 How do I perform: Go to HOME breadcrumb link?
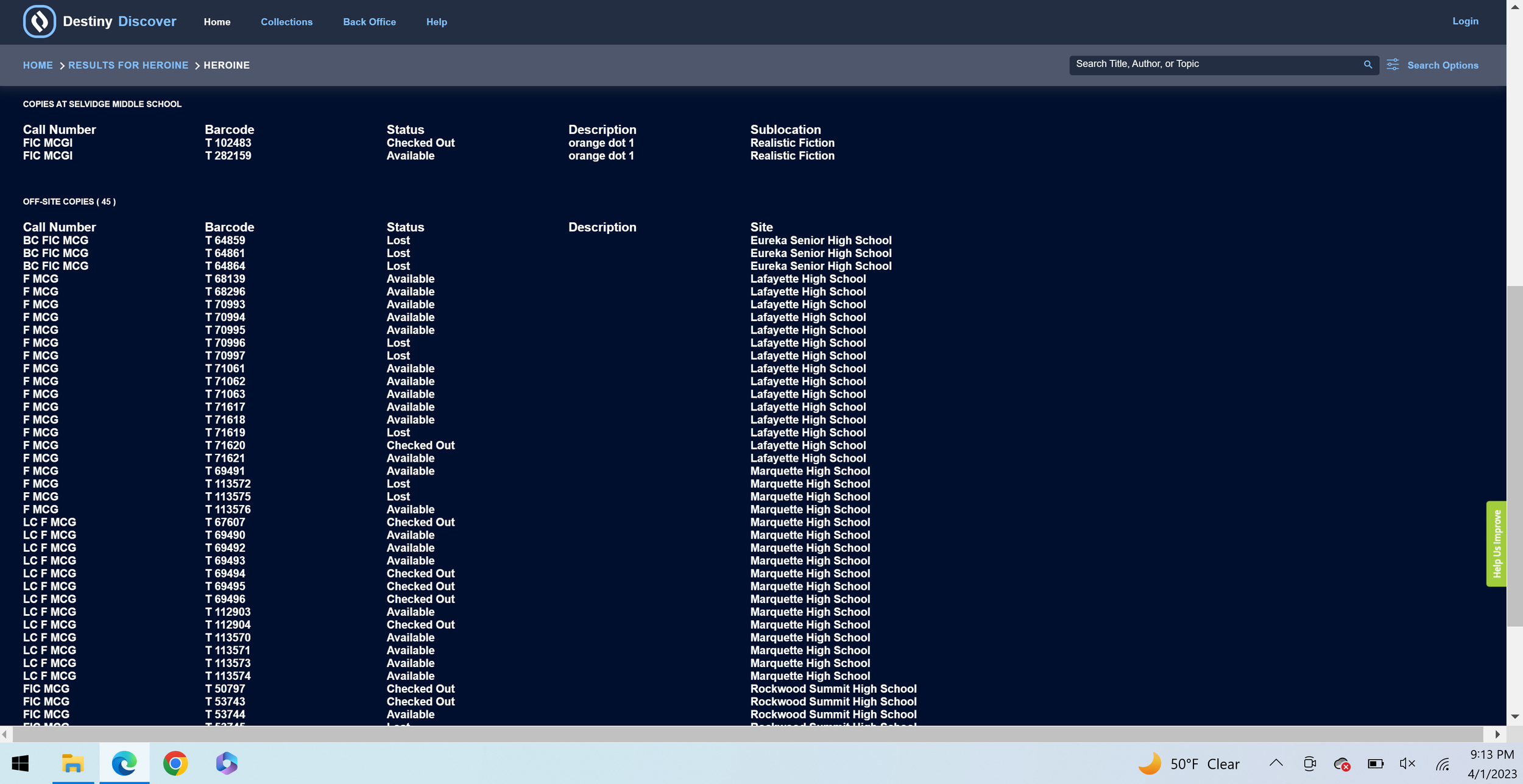click(38, 65)
